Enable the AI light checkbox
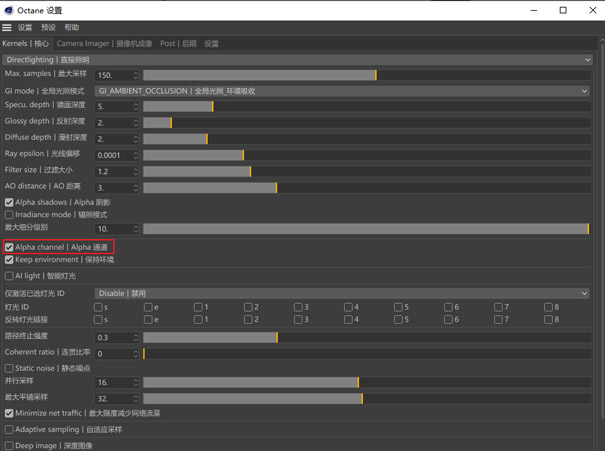This screenshot has width=605, height=451. (9, 276)
